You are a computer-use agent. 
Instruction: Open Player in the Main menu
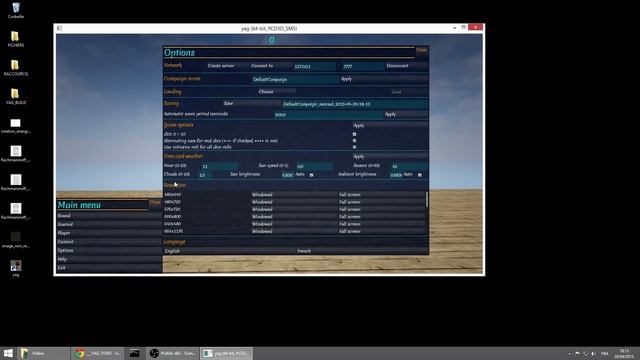click(109, 233)
